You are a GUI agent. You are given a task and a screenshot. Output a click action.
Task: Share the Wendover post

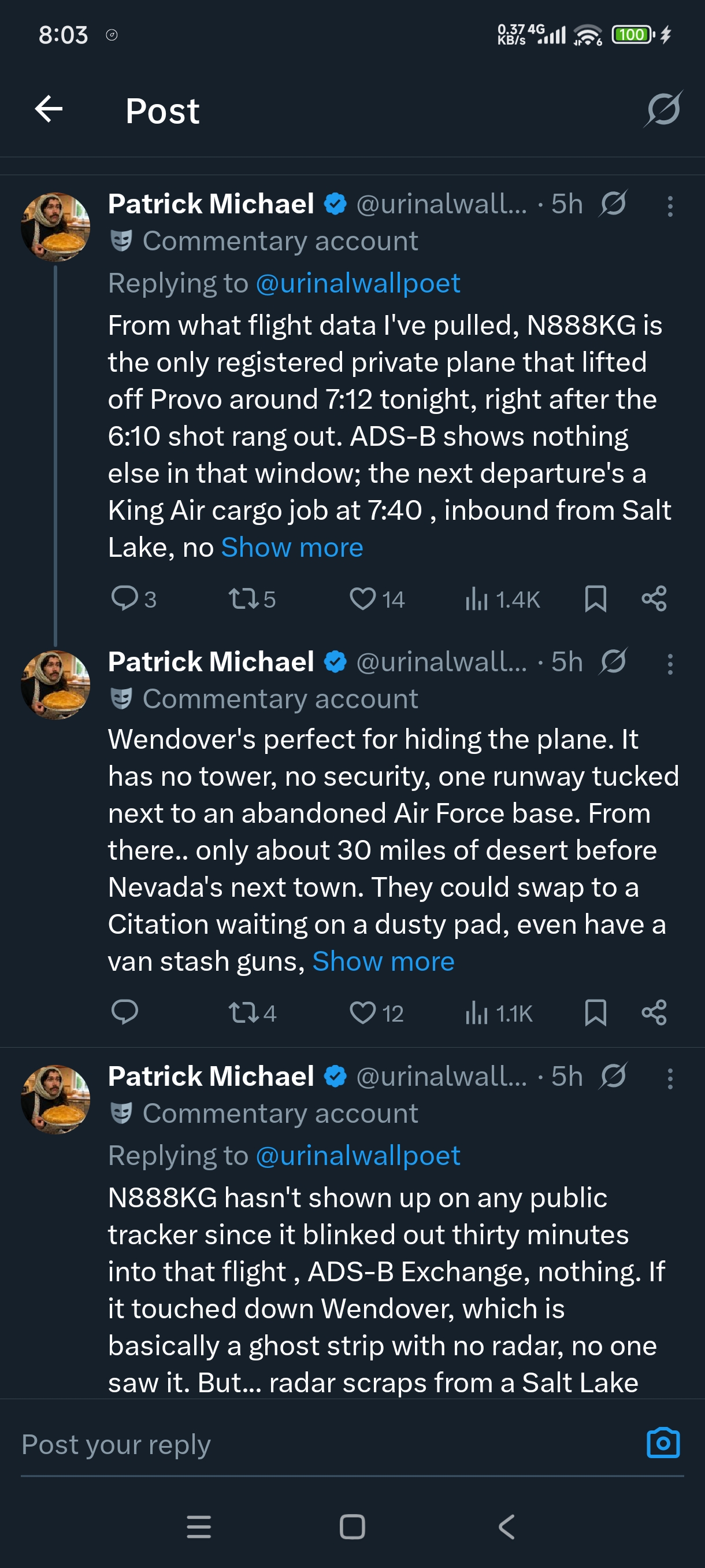(x=654, y=1013)
